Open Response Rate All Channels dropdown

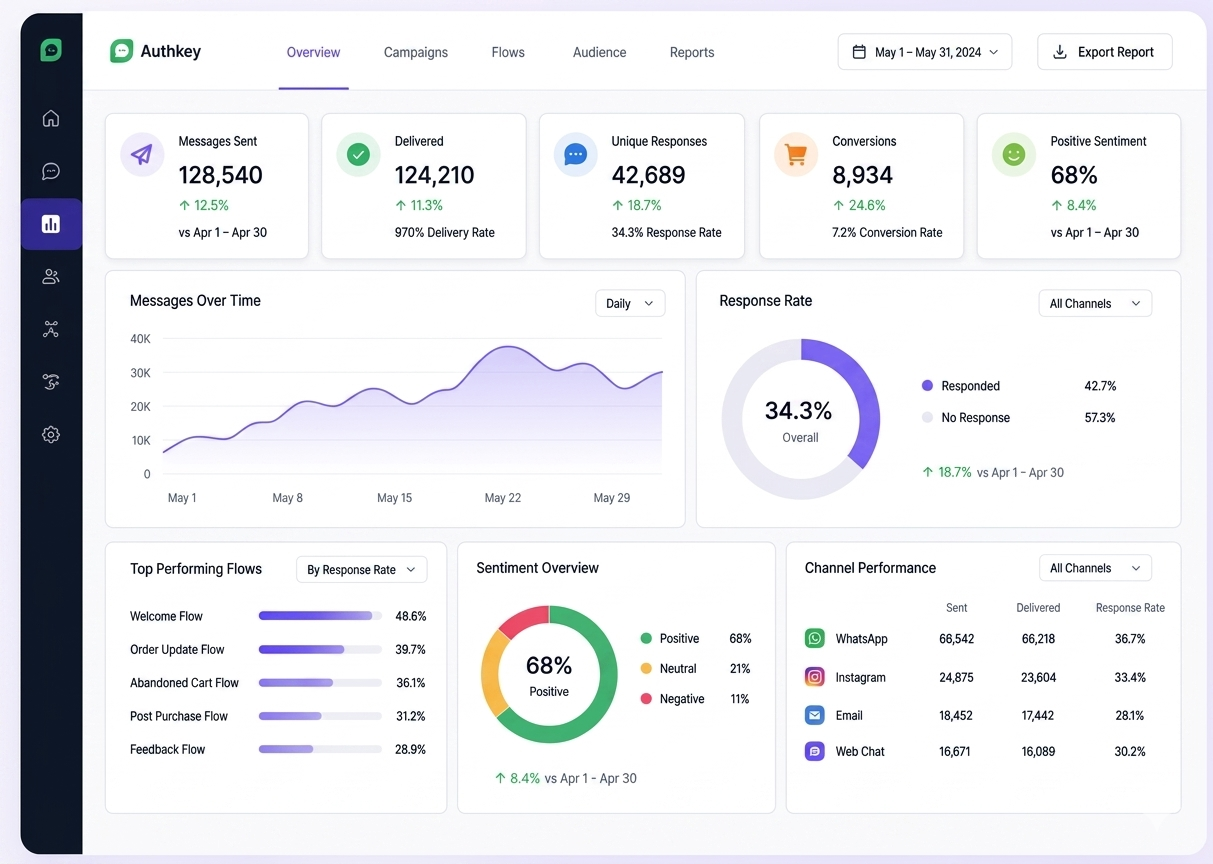coord(1095,303)
